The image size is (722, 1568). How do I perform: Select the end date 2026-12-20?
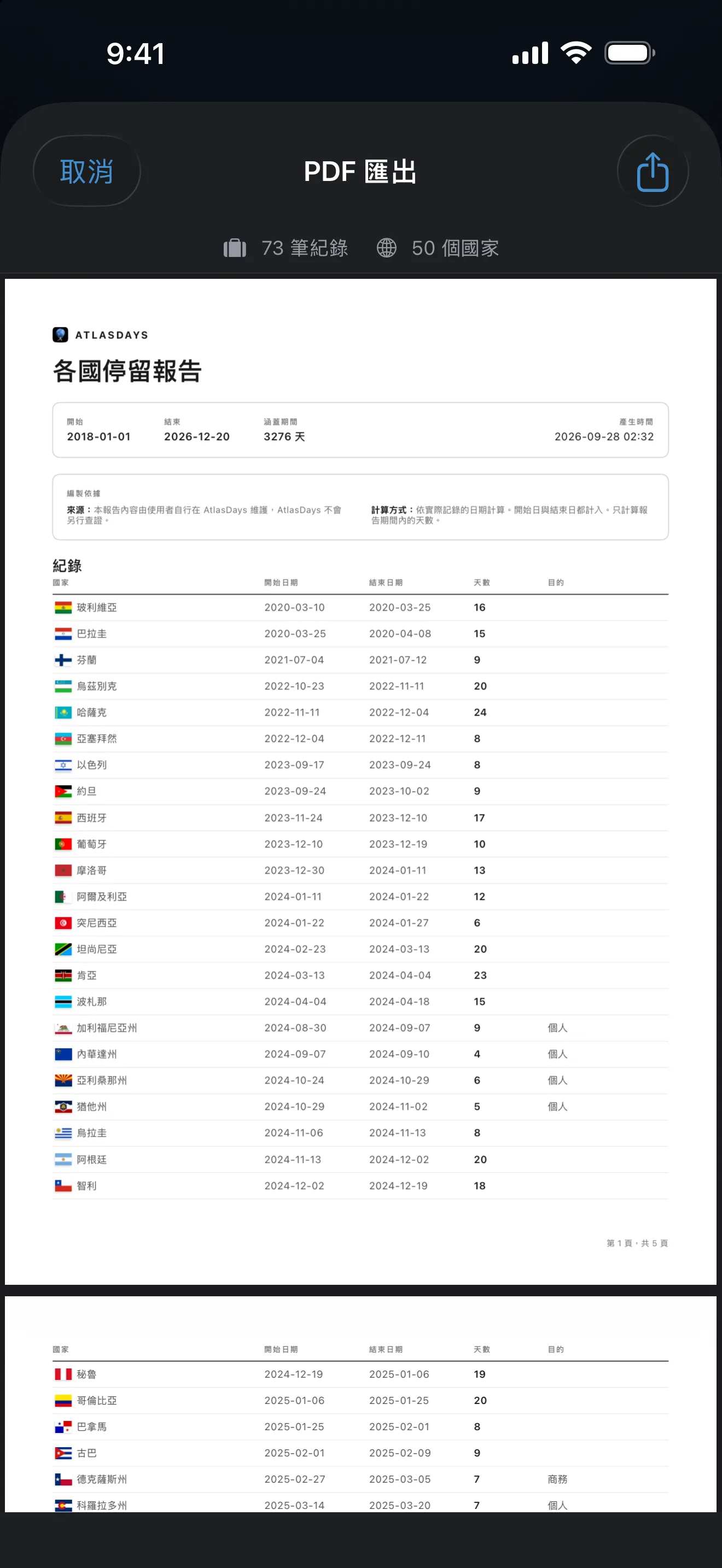tap(196, 436)
